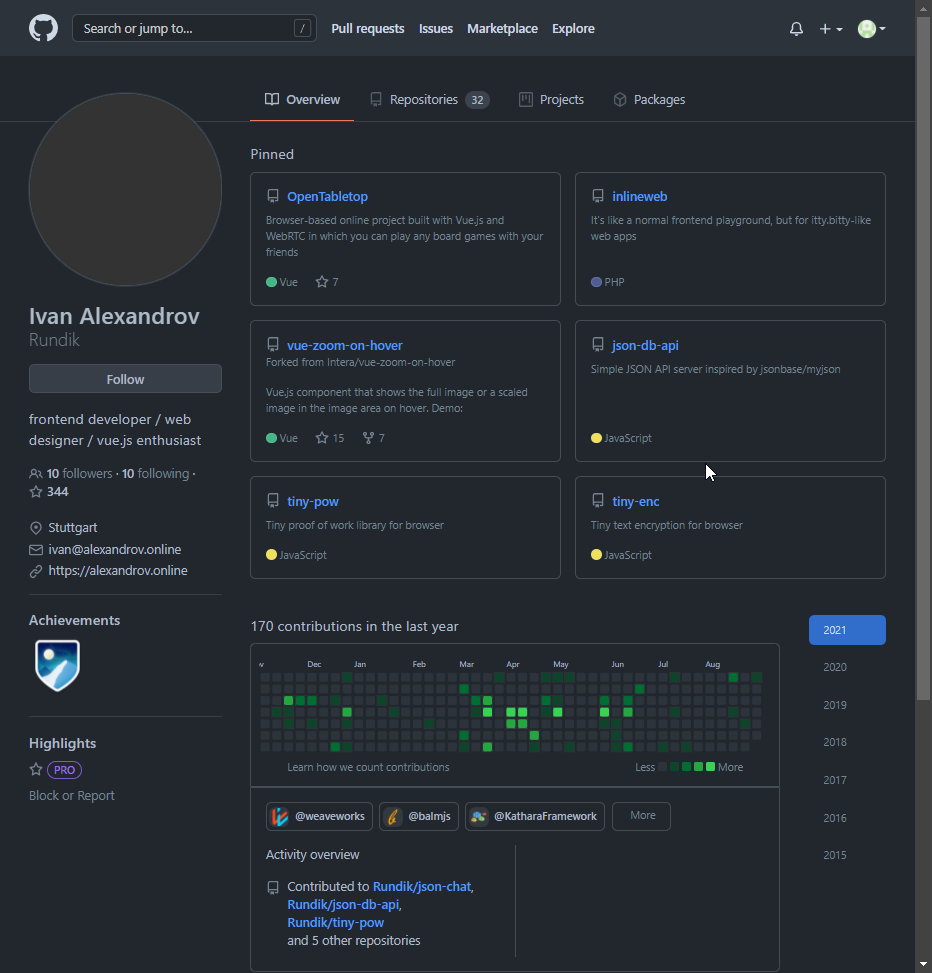Screen dimensions: 932x973
Task: Filter activity by @KatharaFramework organization
Action: 535,817
